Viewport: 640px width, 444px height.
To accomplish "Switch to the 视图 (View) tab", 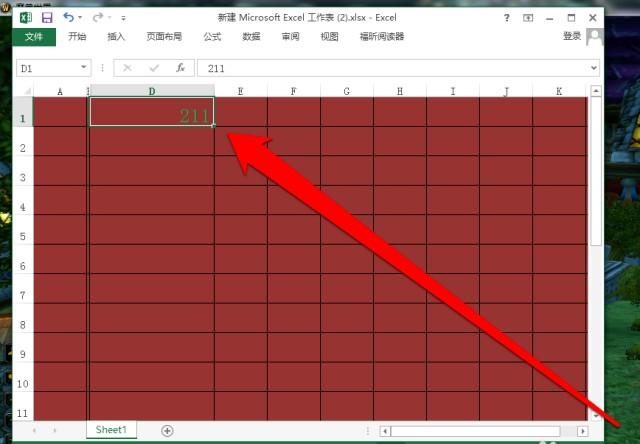I will (x=329, y=37).
